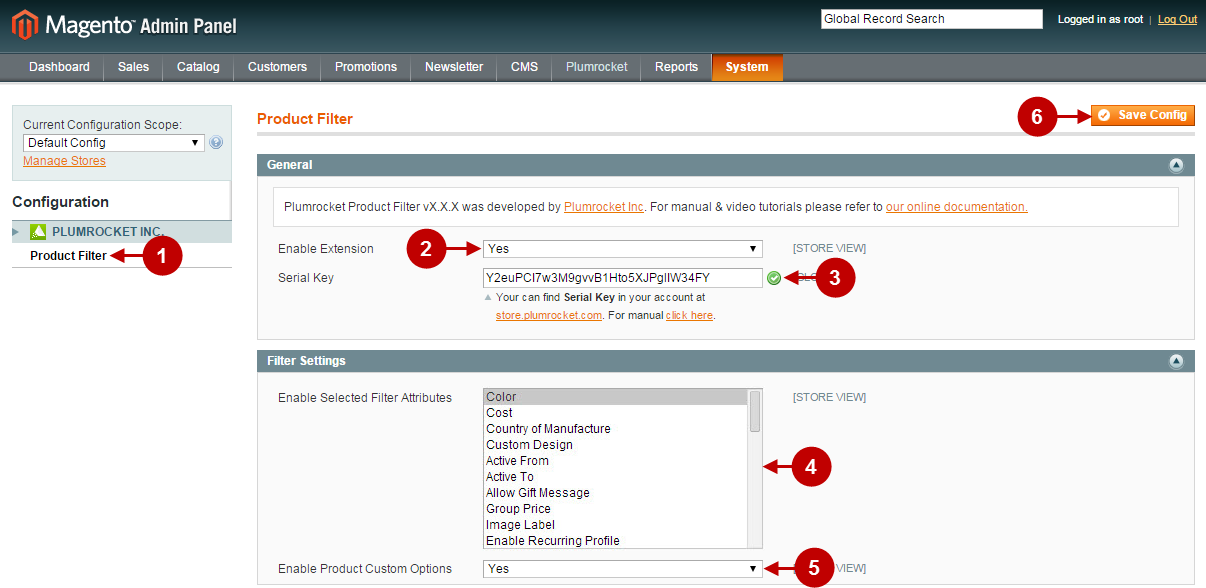Select Active From in the attribute list
Viewport: 1206px width, 588px height.
616,461
